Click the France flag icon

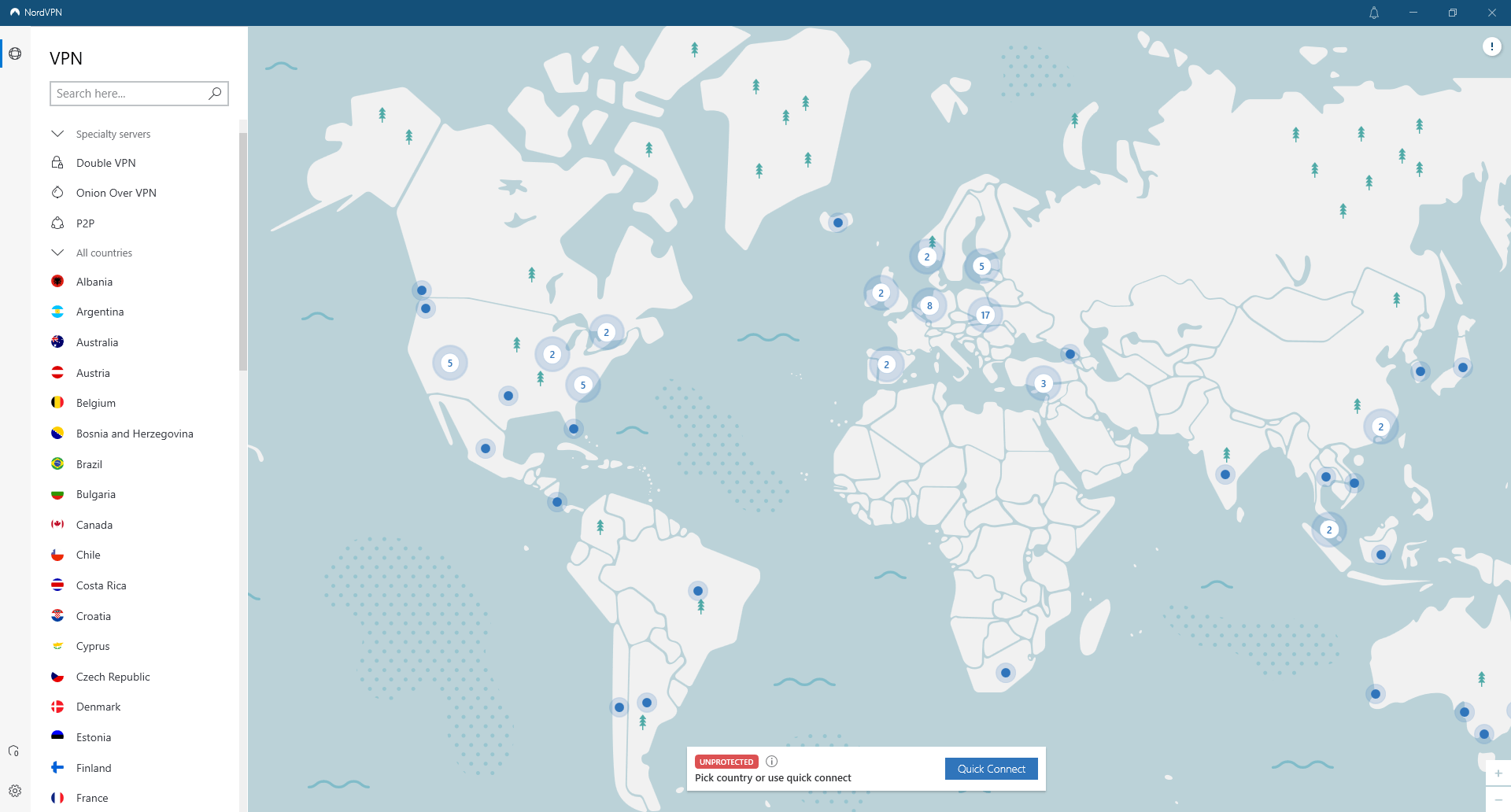coord(57,798)
